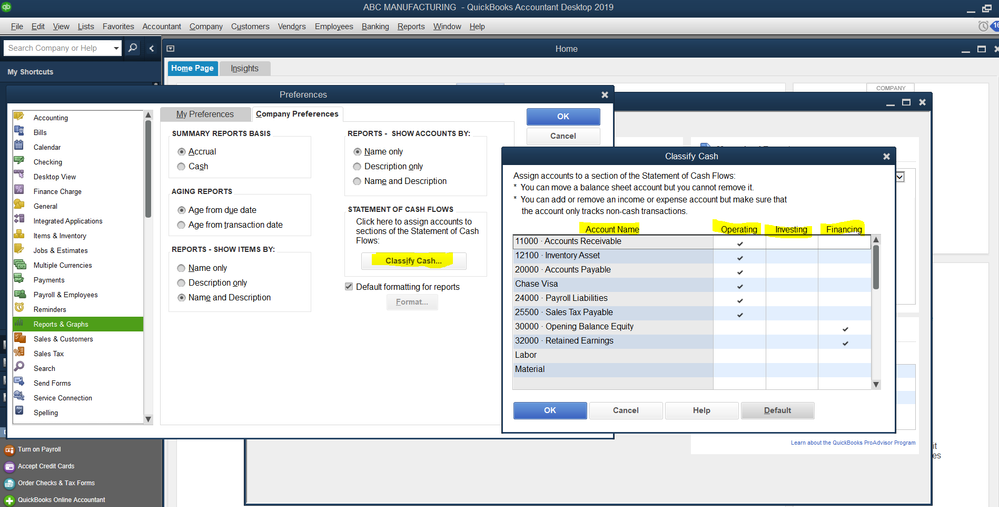Choose Age from transaction date

pos(182,225)
